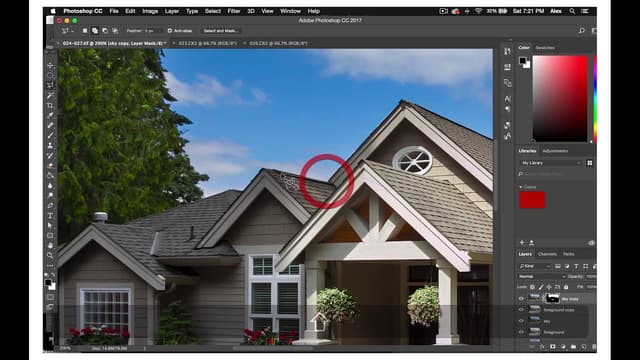640x360 pixels.
Task: Switch to the Paths tab
Action: (x=569, y=254)
